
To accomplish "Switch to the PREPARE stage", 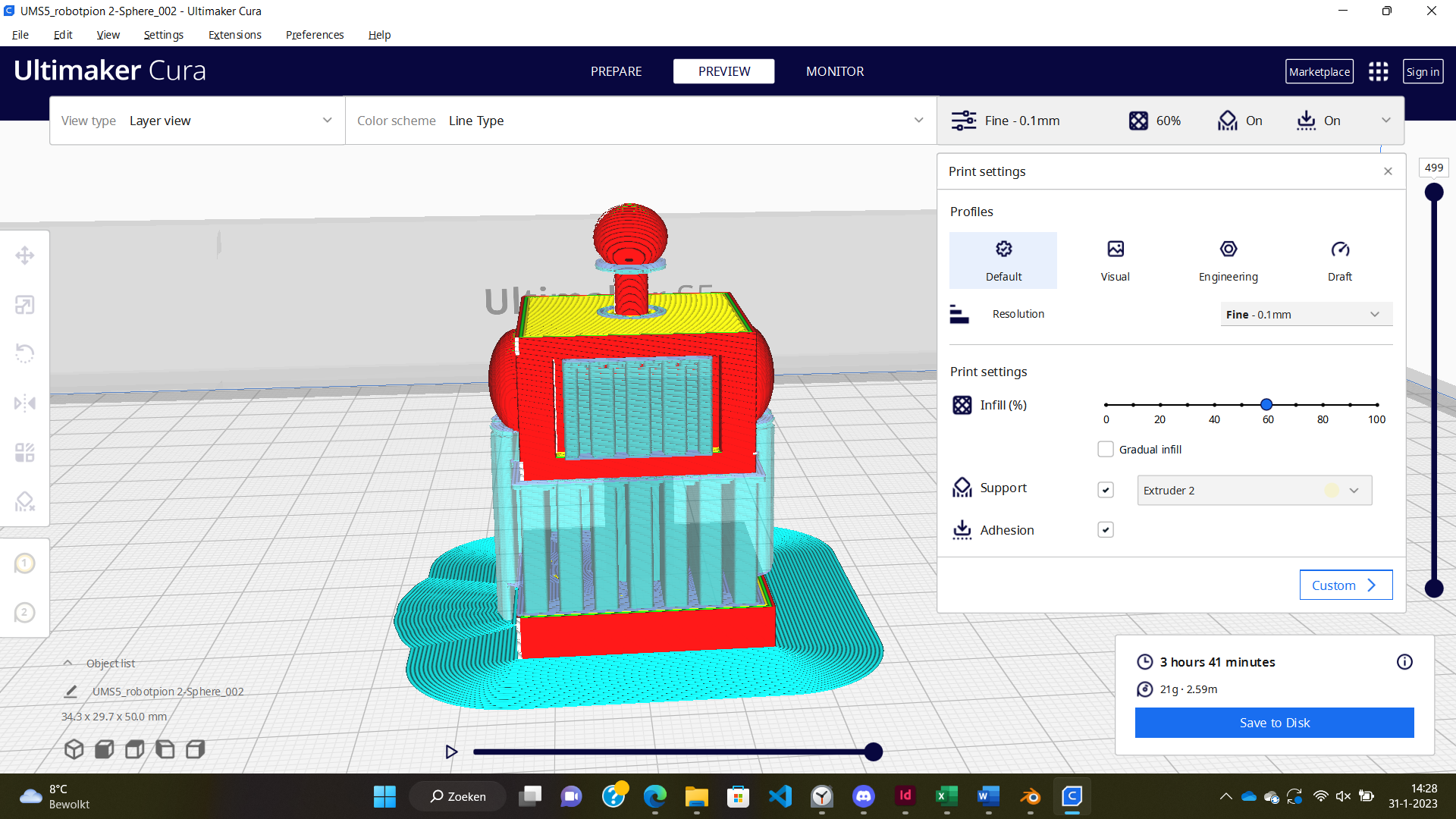I will coord(616,71).
